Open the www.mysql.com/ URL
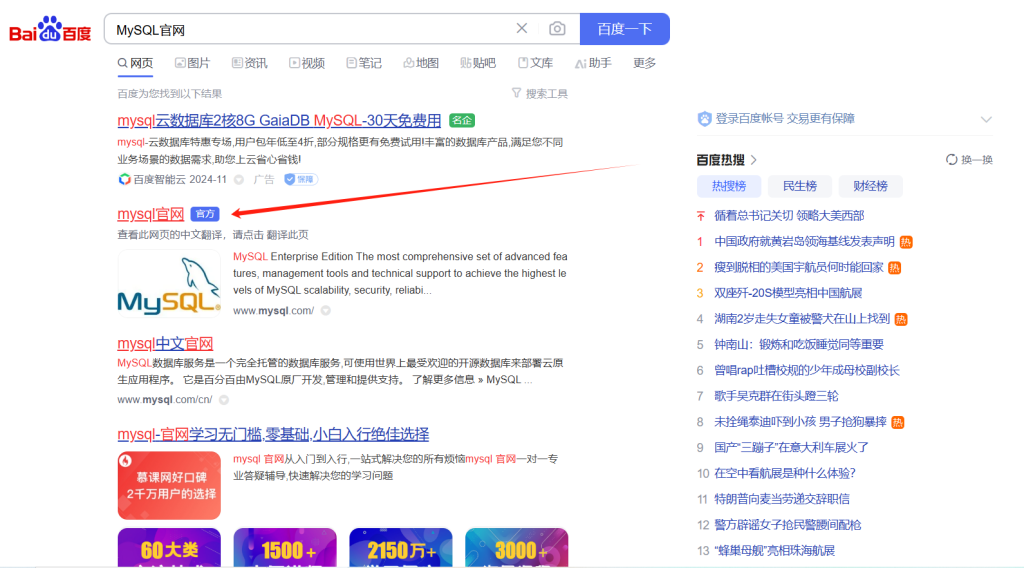The image size is (1024, 568). [x=274, y=311]
